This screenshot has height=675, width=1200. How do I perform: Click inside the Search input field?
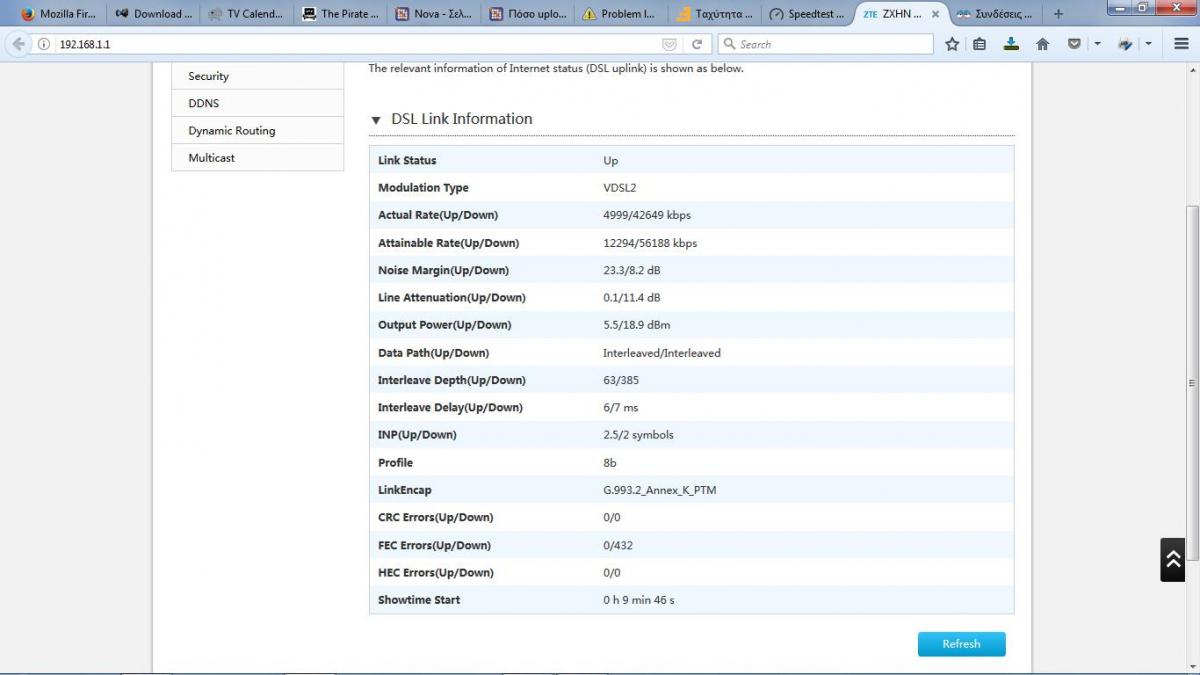(x=830, y=44)
